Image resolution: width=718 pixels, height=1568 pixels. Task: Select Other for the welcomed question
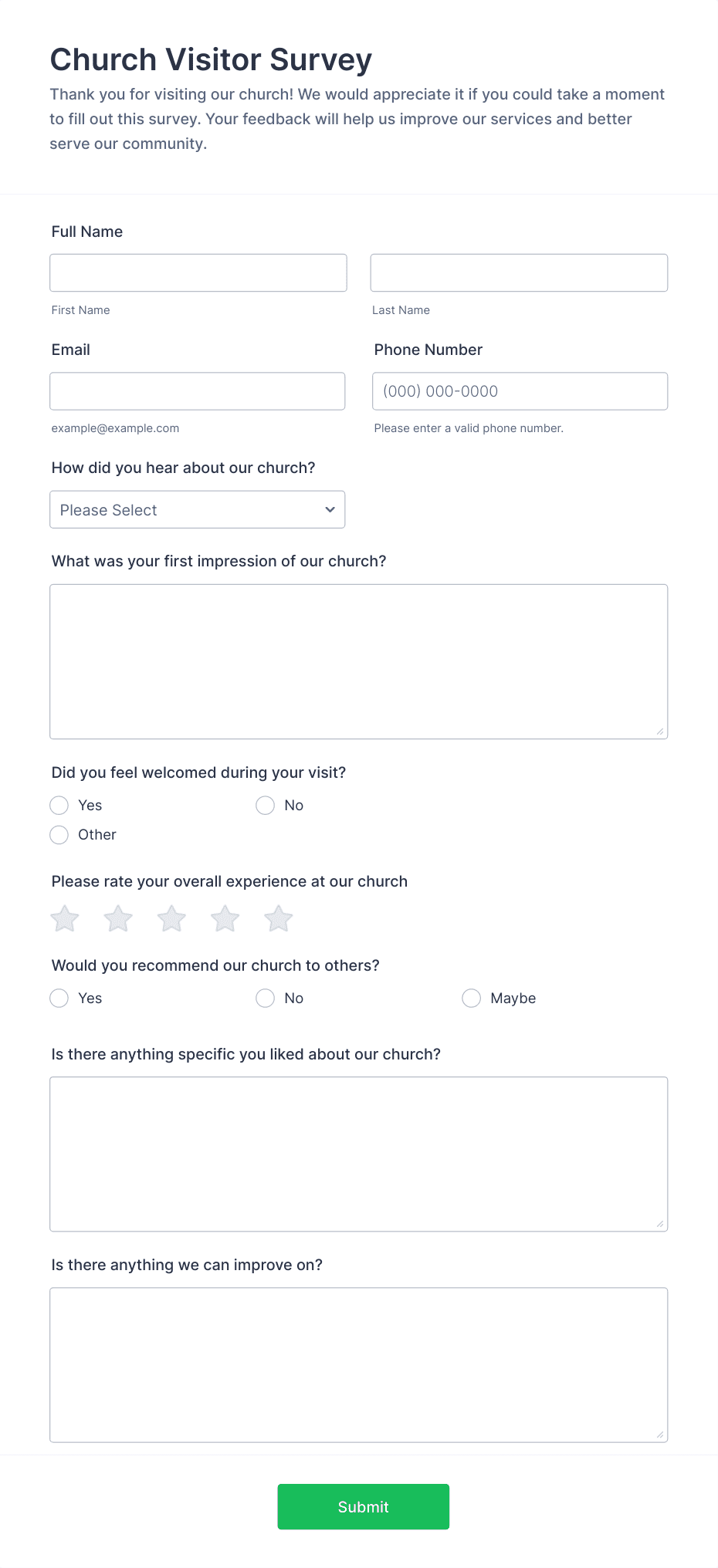pyautogui.click(x=59, y=834)
